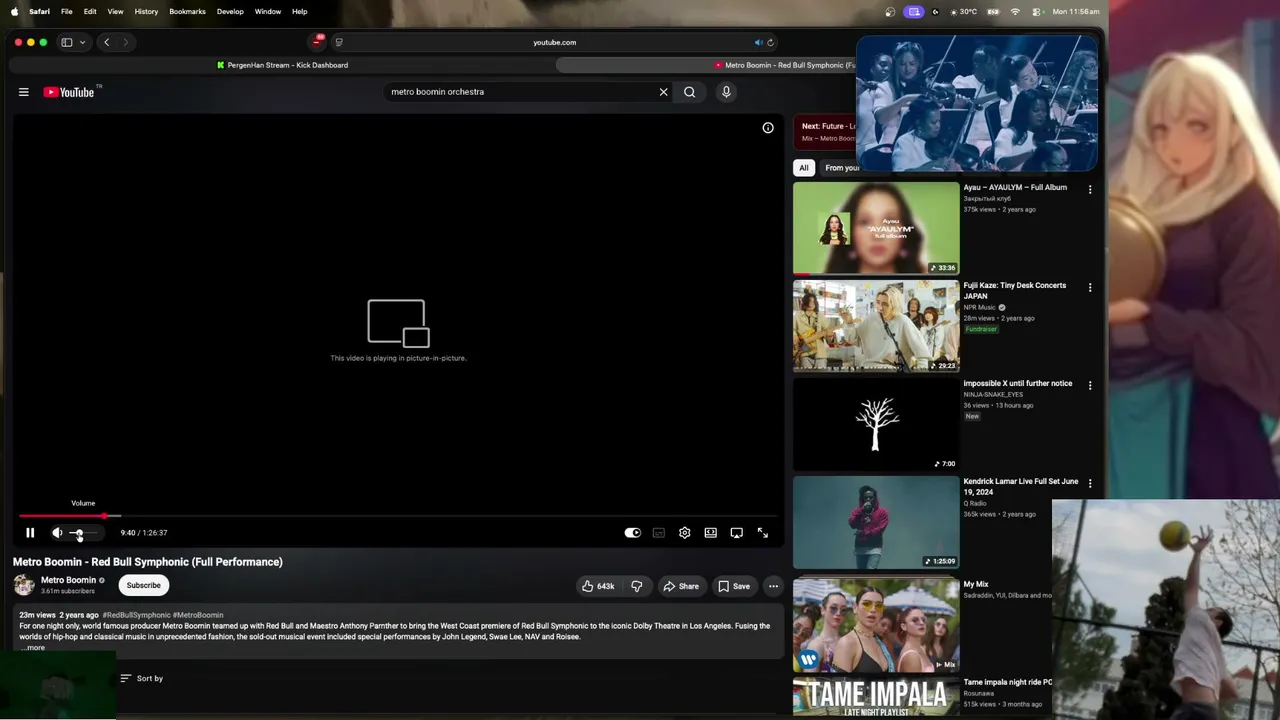Click the picture-in-picture orchestra video window
This screenshot has height=720, width=1280.
(977, 104)
